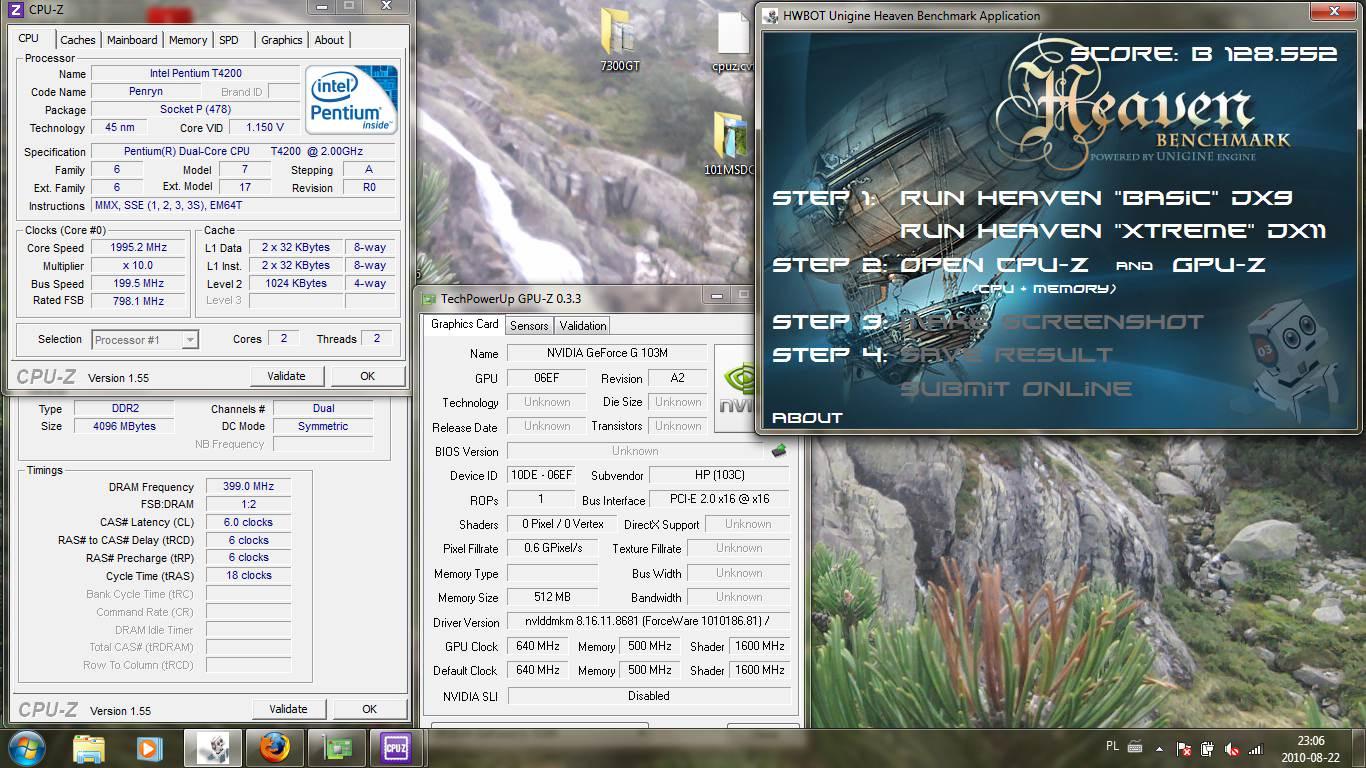Image resolution: width=1366 pixels, height=768 pixels.
Task: Click the GPU name field NVIDIA GeForce G 103M
Action: pos(607,353)
